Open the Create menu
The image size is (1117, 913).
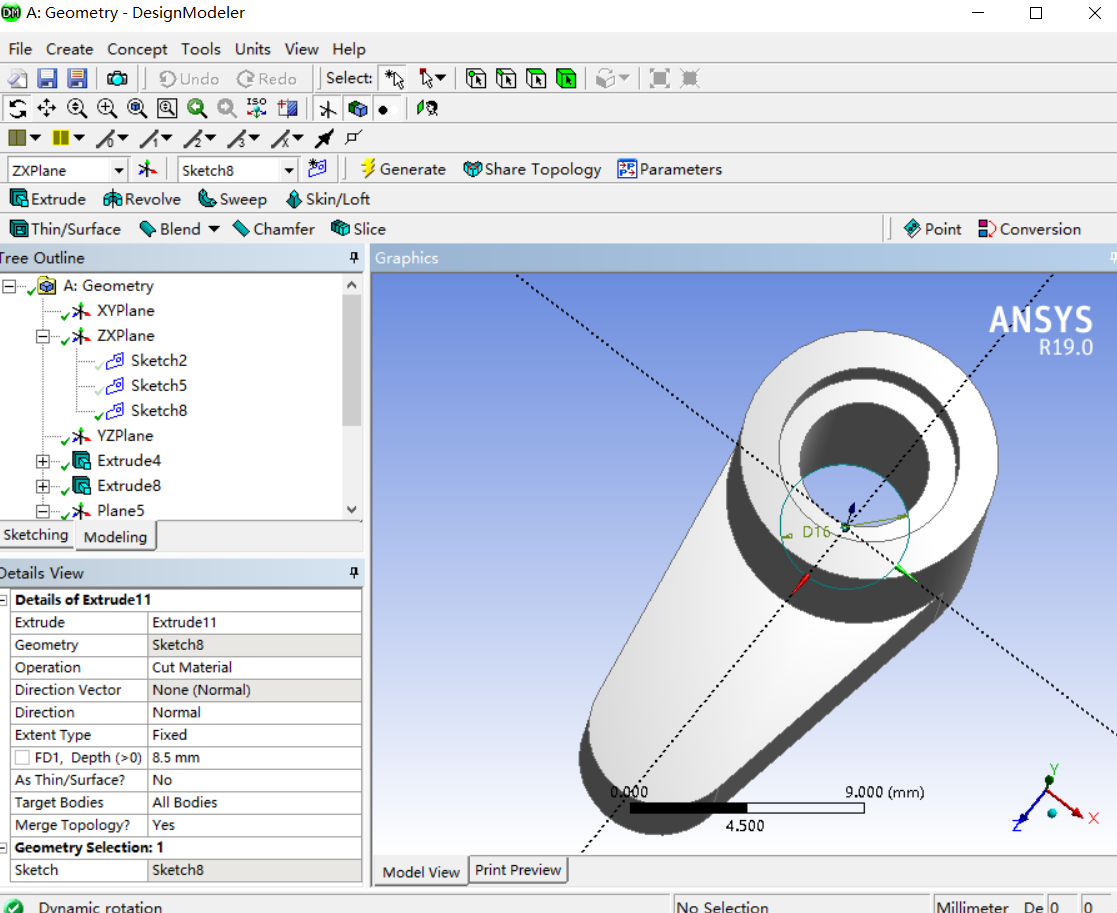pos(70,49)
